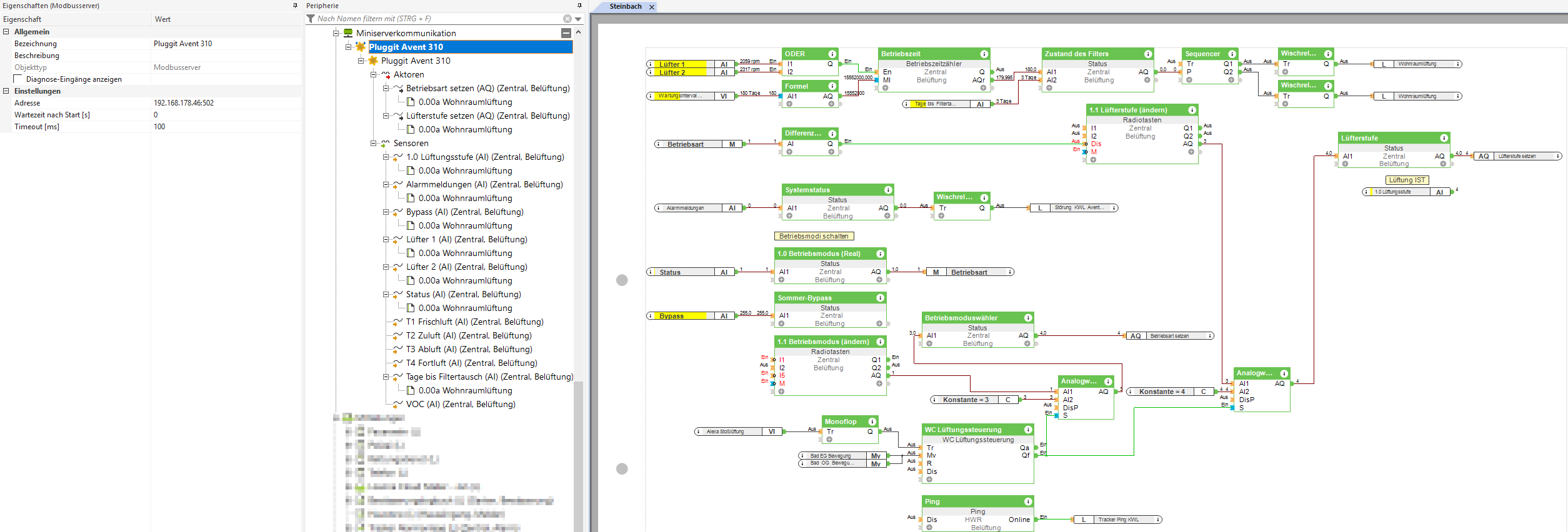Viewport: 1568px width, 532px height.
Task: Select VOC sensor in the tree
Action: [x=460, y=405]
